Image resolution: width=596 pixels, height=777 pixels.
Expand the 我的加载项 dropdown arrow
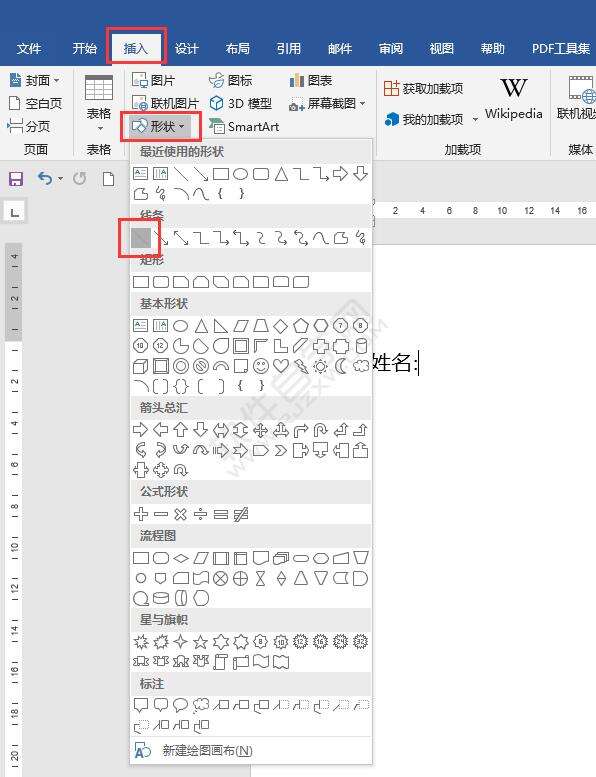point(475,119)
